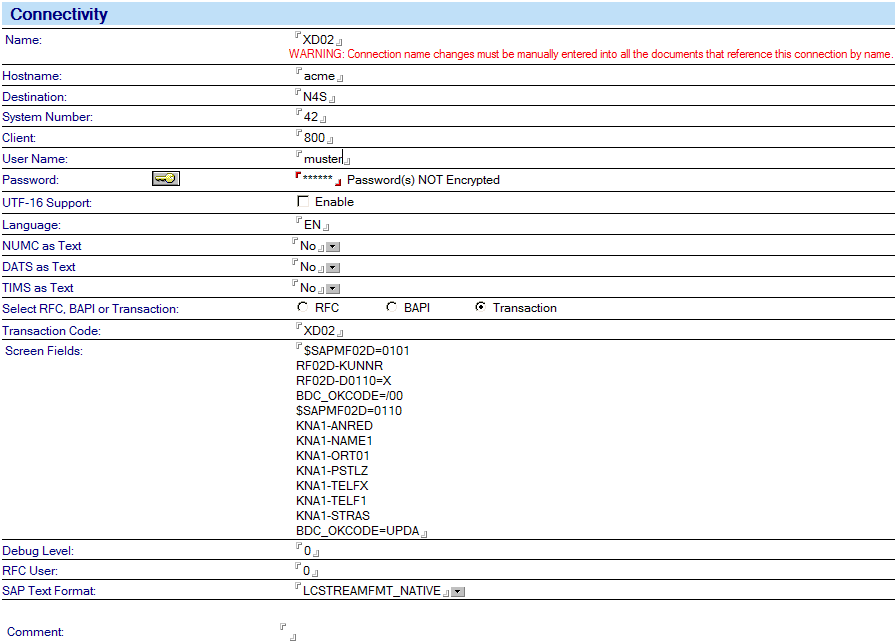895x643 pixels.
Task: Click the RFC User field value
Action: click(x=307, y=571)
